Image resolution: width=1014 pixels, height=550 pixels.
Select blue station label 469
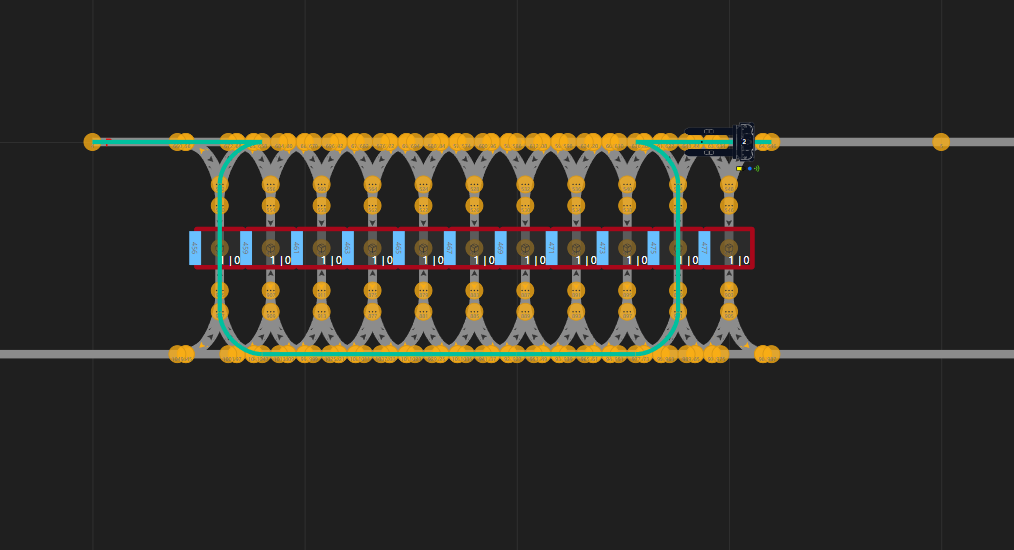tap(501, 248)
